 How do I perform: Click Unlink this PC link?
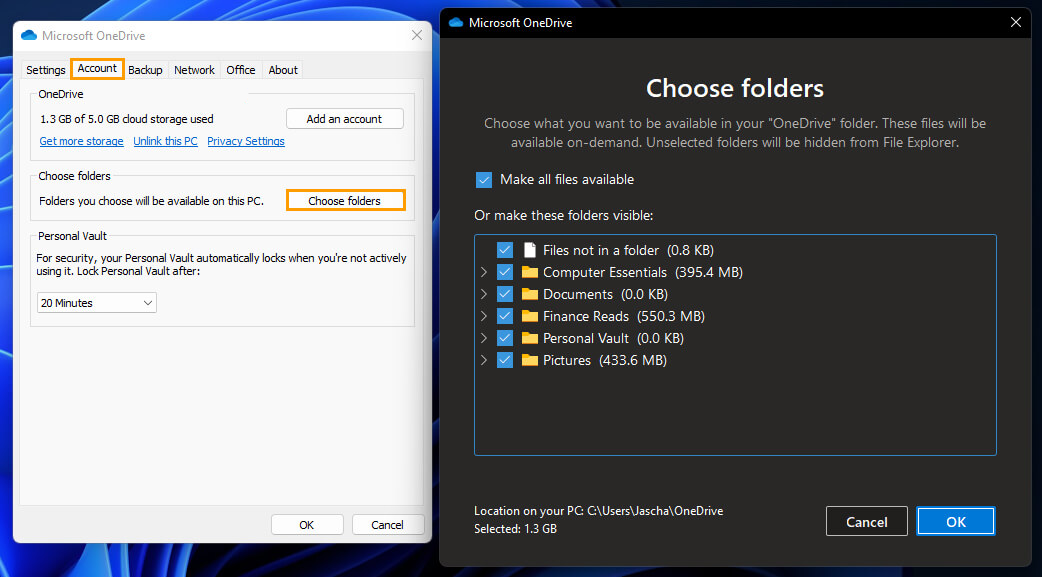click(x=165, y=141)
